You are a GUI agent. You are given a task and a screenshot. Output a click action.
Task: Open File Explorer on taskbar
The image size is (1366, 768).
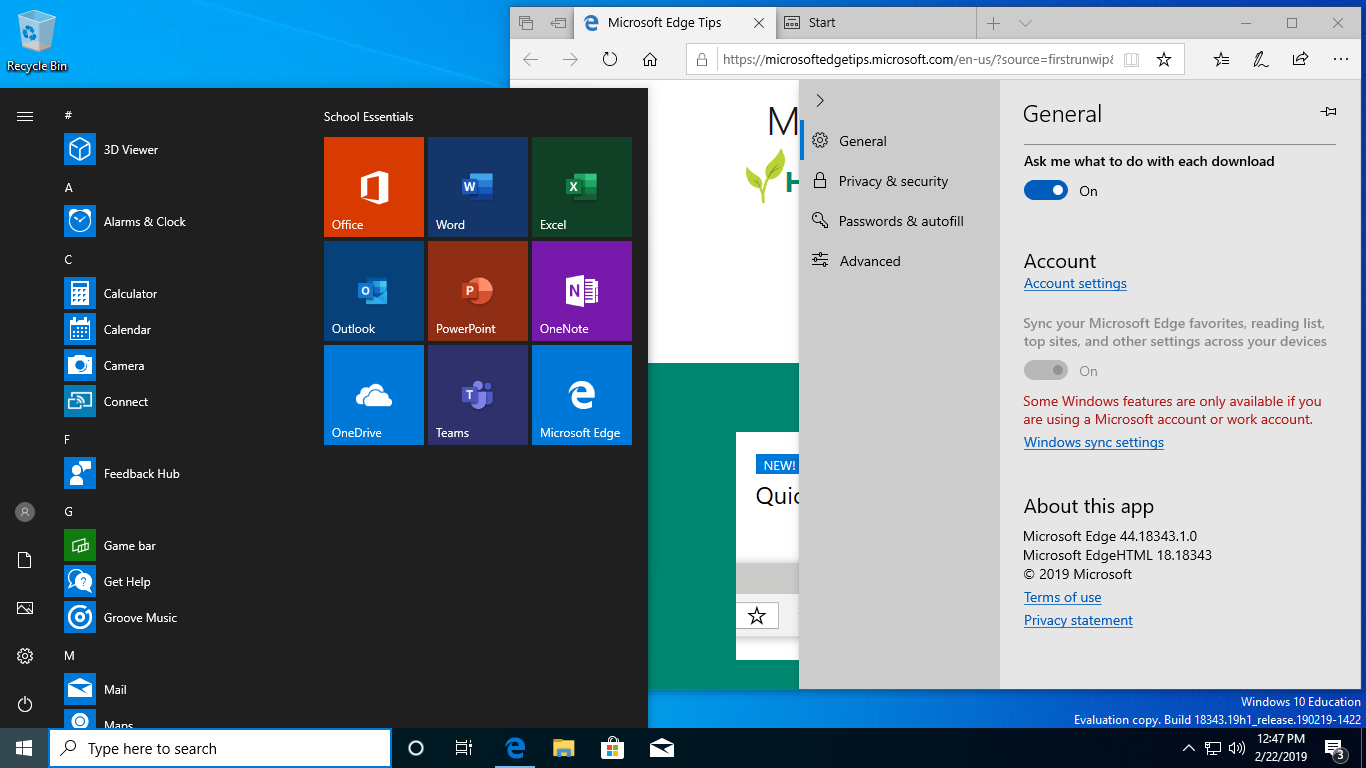click(564, 748)
